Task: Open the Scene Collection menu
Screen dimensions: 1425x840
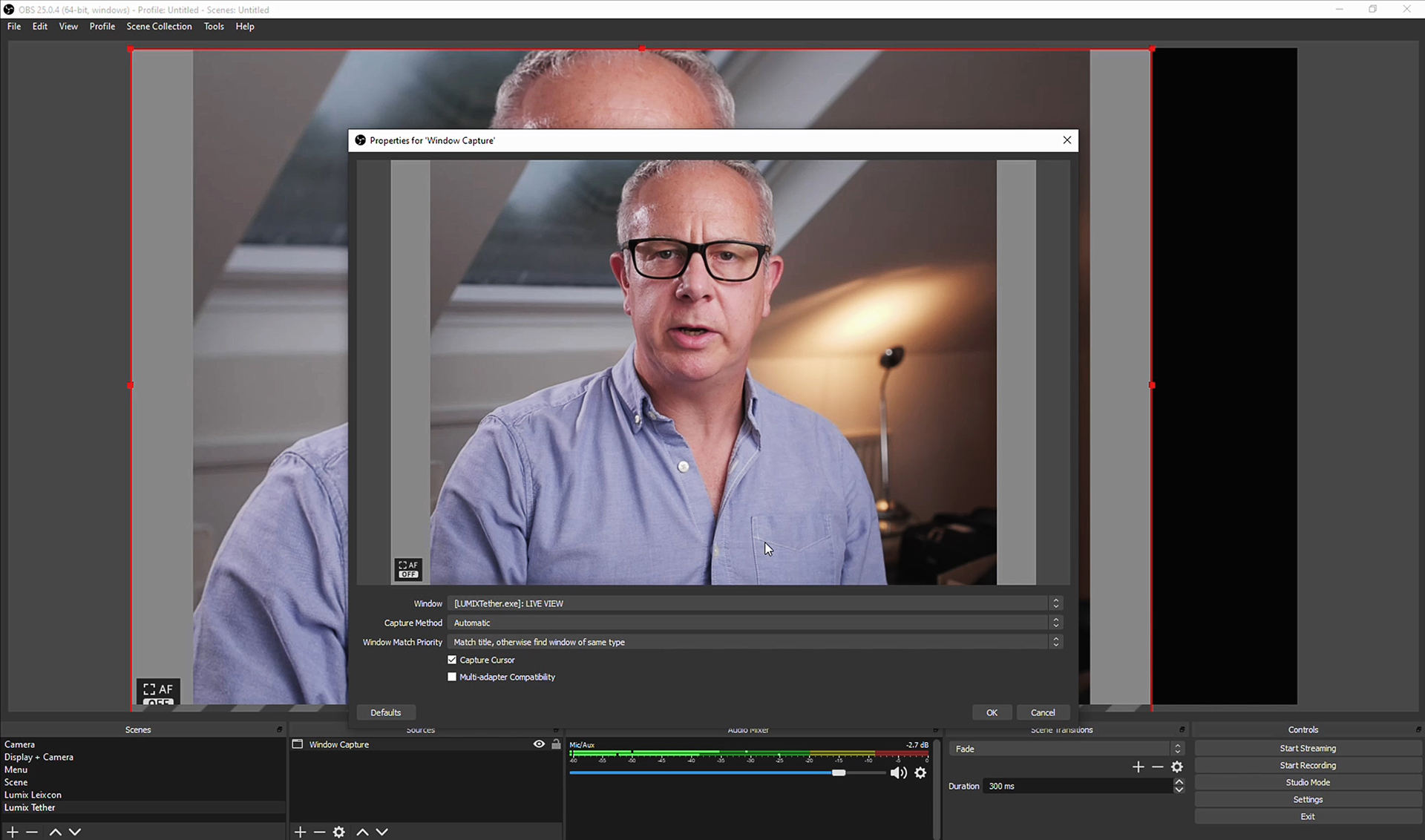Action: (159, 26)
